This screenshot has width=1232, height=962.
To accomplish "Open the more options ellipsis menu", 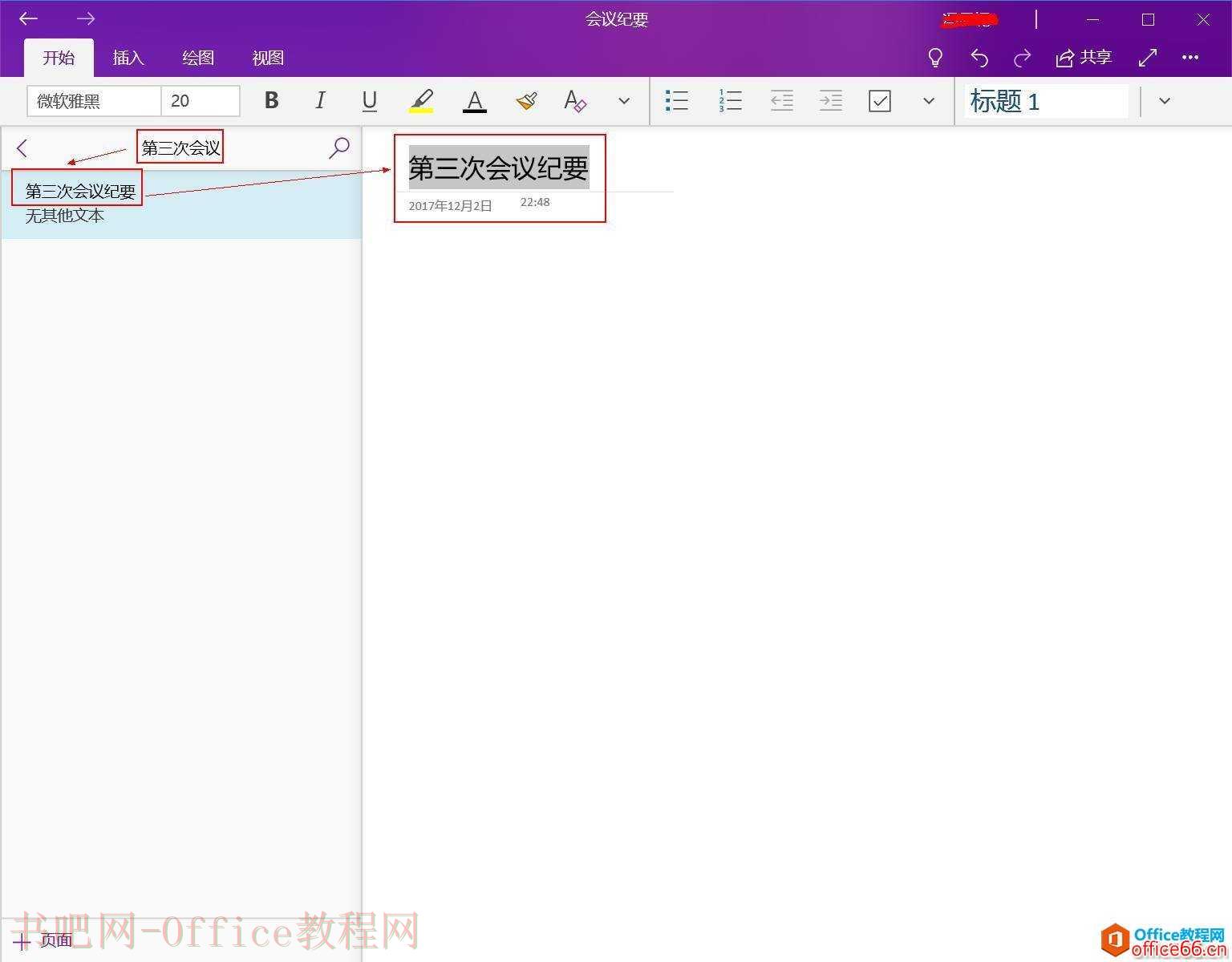I will [x=1190, y=58].
